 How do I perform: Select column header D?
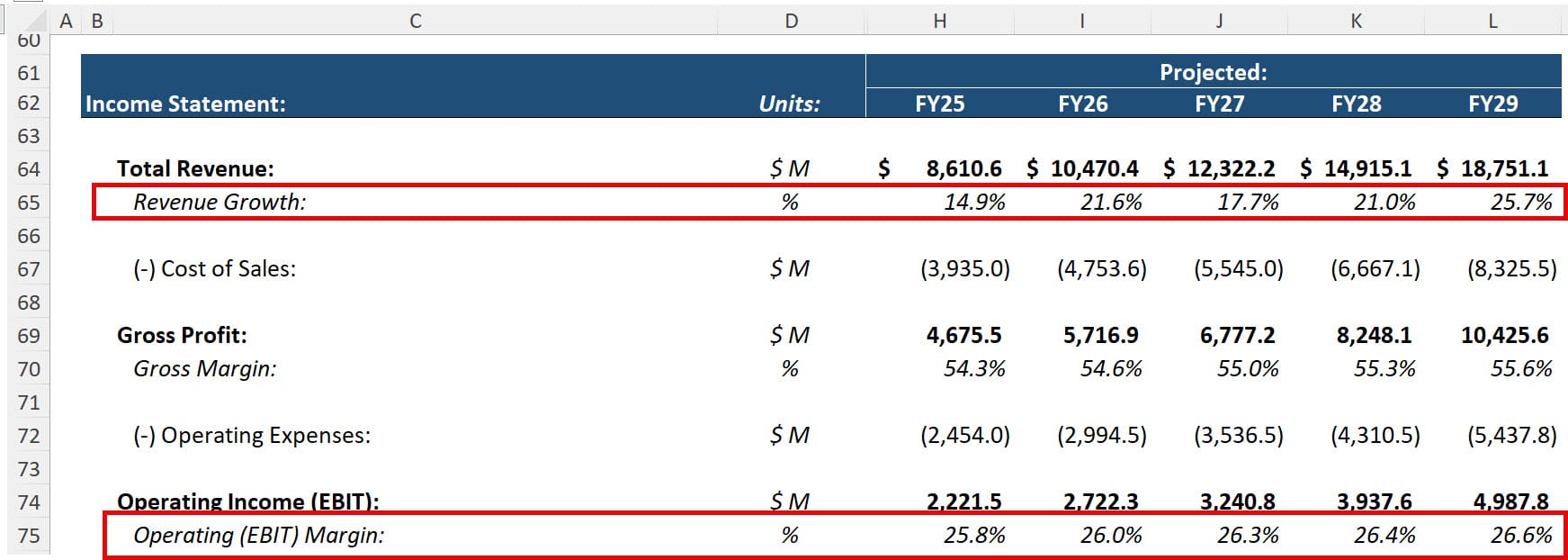pos(791,21)
